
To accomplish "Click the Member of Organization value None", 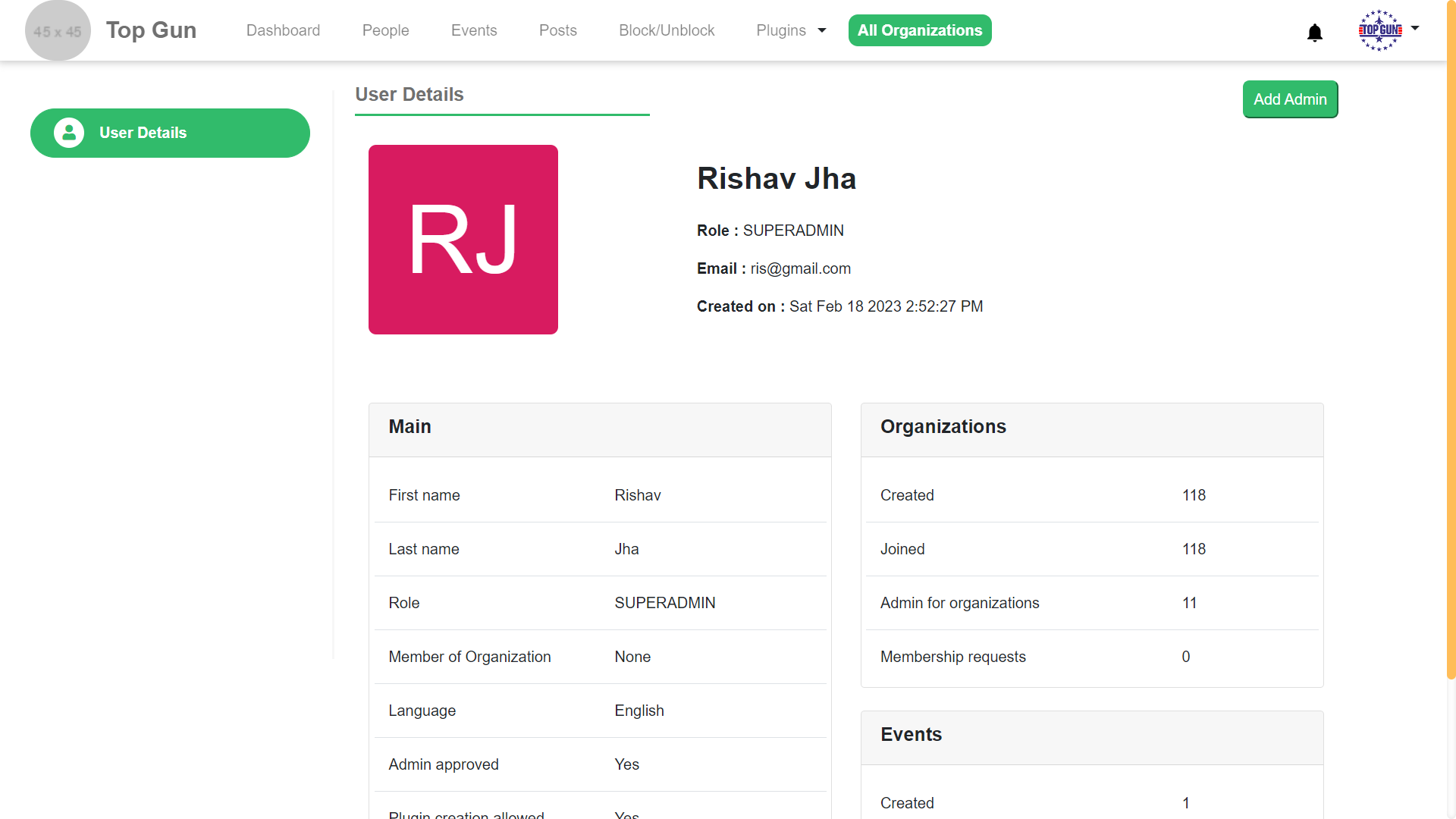I will (x=632, y=657).
